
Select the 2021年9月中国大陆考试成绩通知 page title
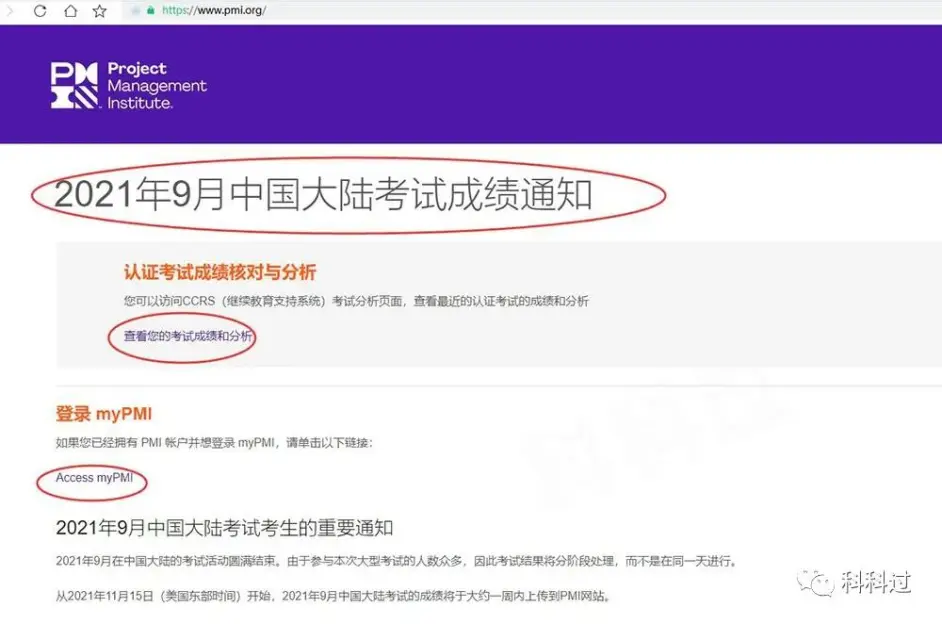(x=323, y=195)
